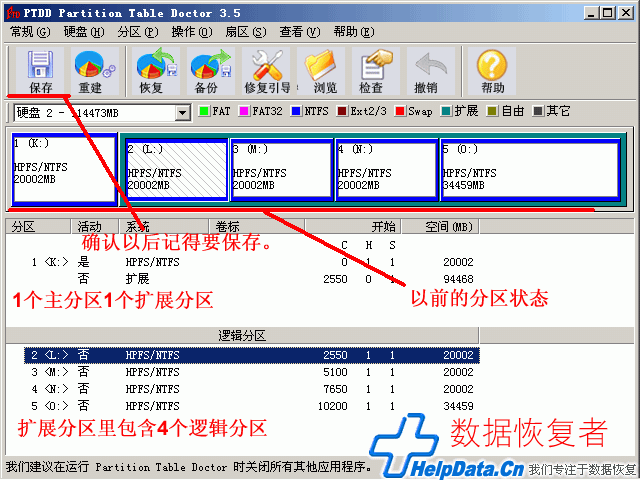Screen dimensions: 640x480
Task: Click the 恢复 (Restore) toolbar icon
Action: point(156,71)
